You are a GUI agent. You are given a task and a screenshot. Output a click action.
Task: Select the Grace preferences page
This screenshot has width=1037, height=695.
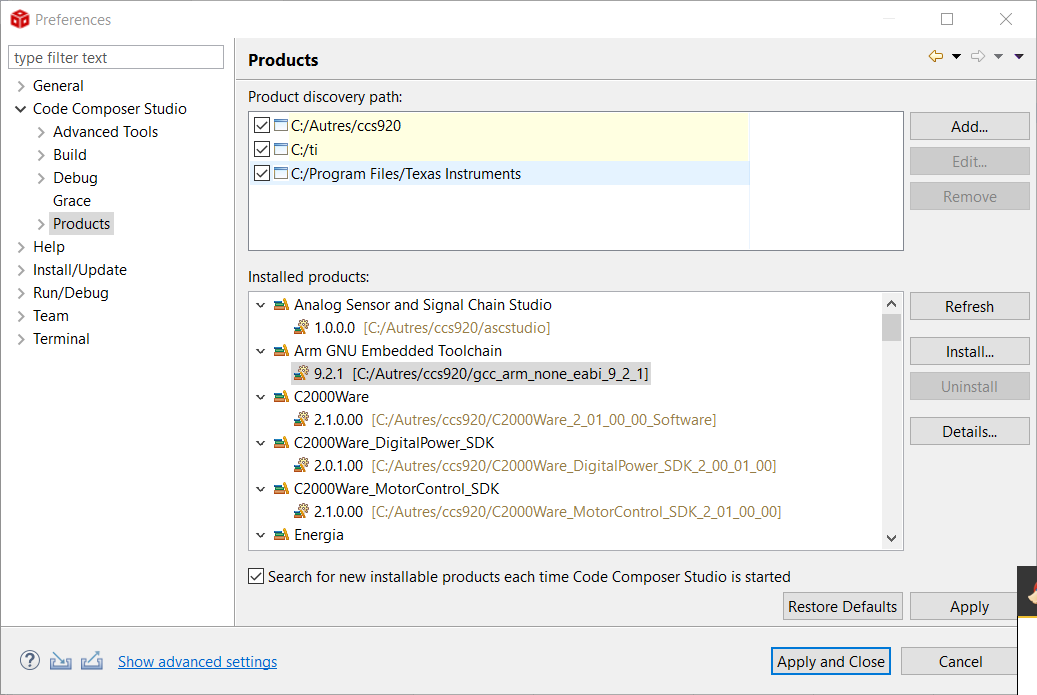(72, 200)
